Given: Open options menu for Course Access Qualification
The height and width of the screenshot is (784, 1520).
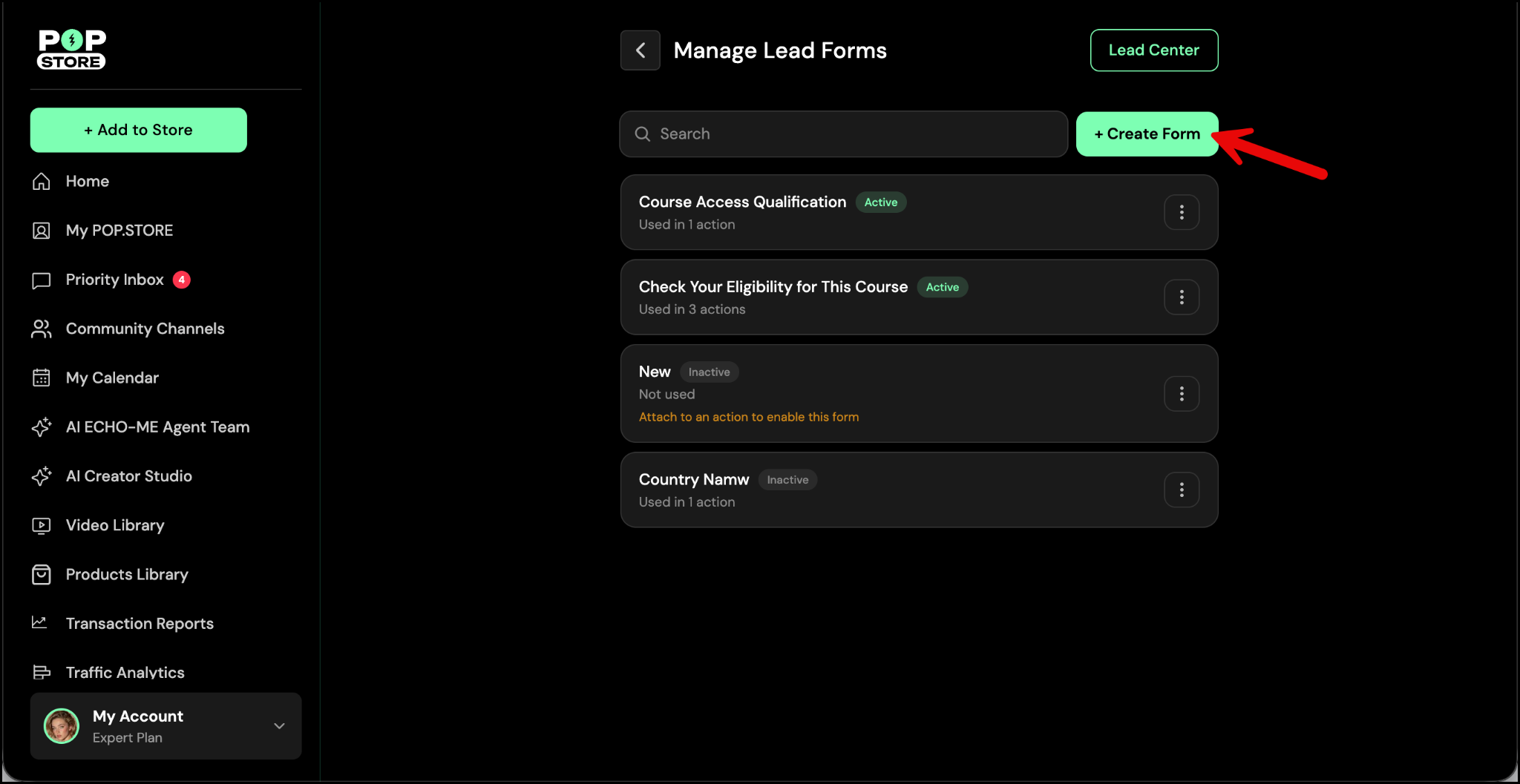Looking at the screenshot, I should tap(1181, 213).
